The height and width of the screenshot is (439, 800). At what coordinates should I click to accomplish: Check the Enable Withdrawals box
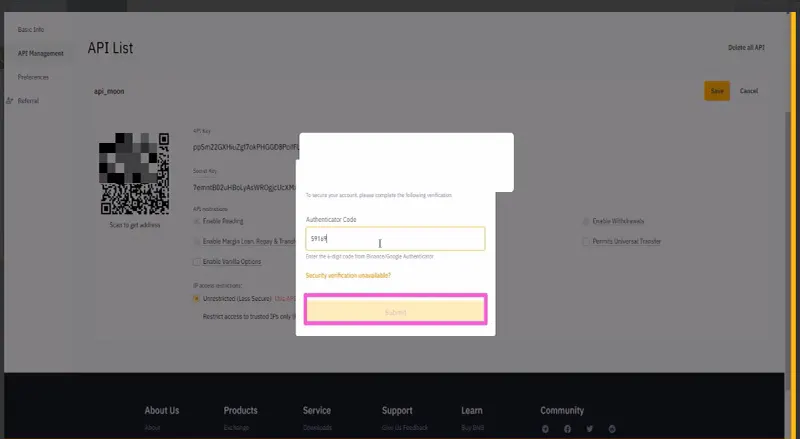[x=586, y=222]
